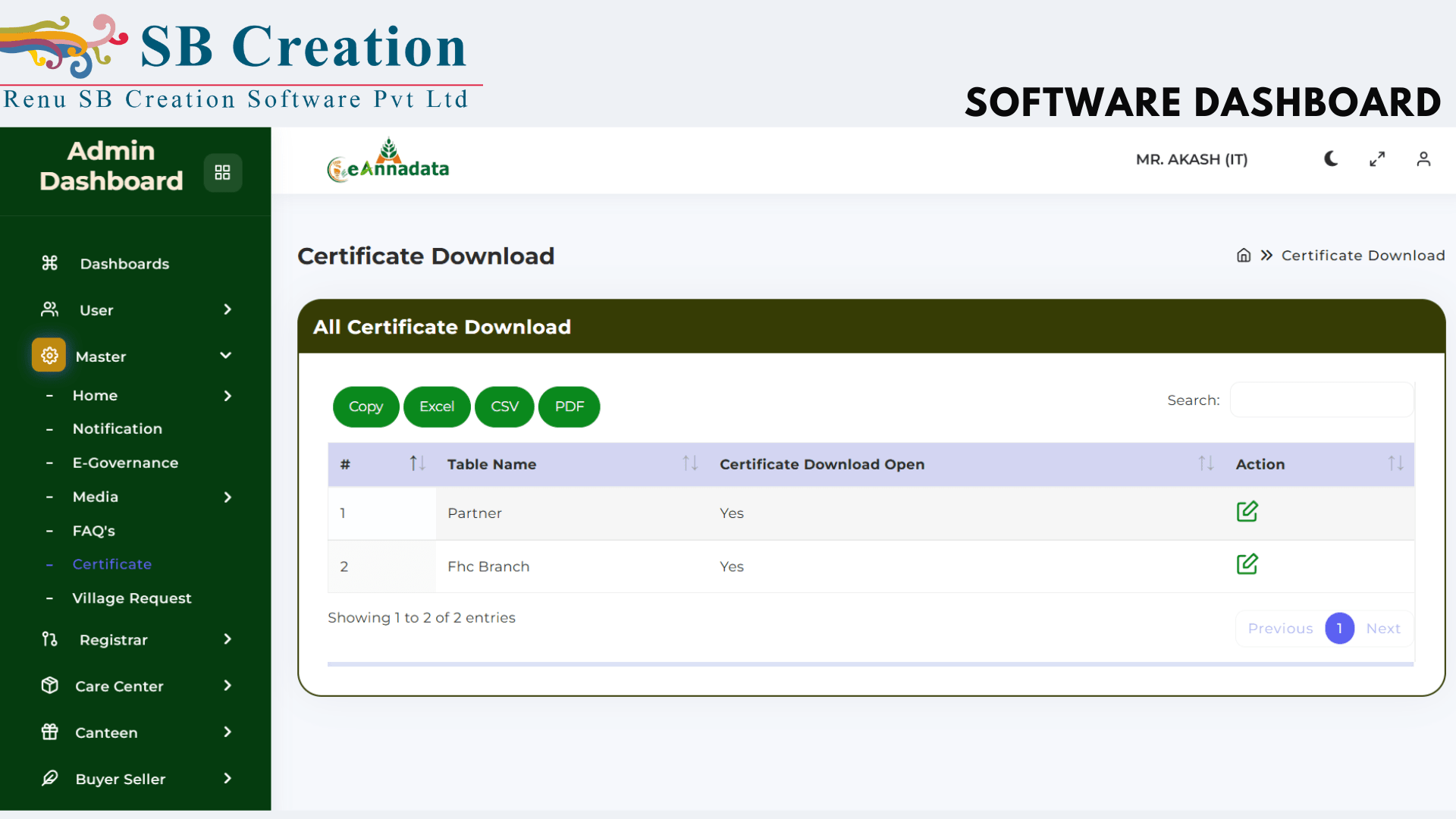1456x819 pixels.
Task: Click the Partner table name cell
Action: click(475, 513)
